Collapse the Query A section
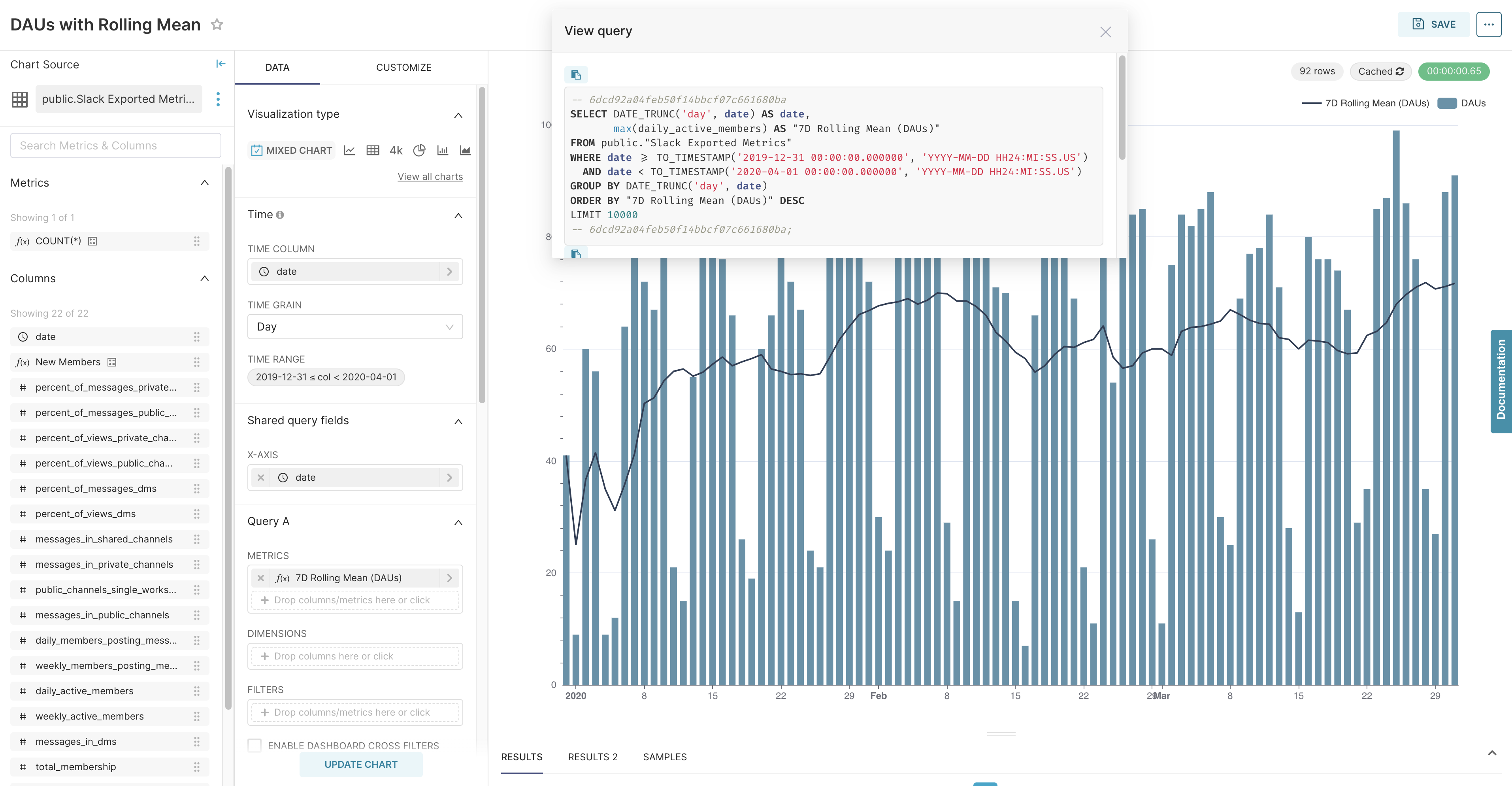Viewport: 1512px width, 786px height. tap(458, 522)
